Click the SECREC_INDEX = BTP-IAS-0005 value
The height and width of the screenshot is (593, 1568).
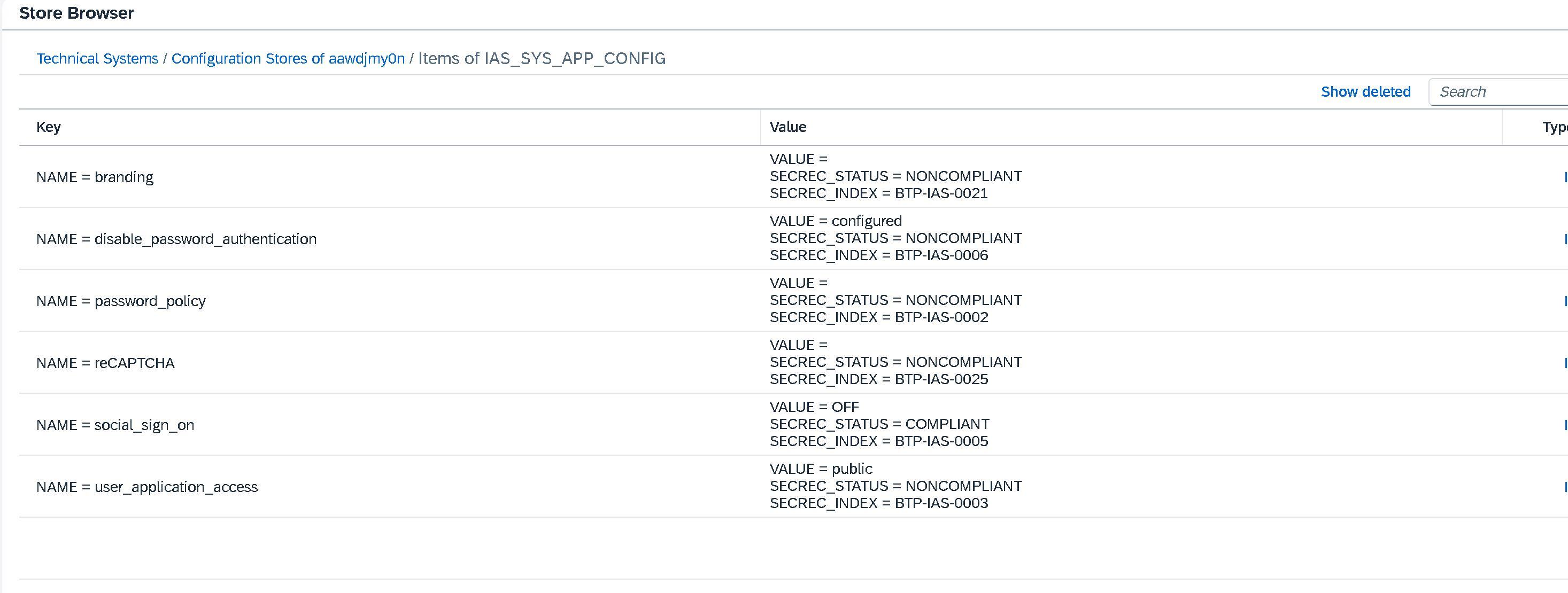coord(879,442)
